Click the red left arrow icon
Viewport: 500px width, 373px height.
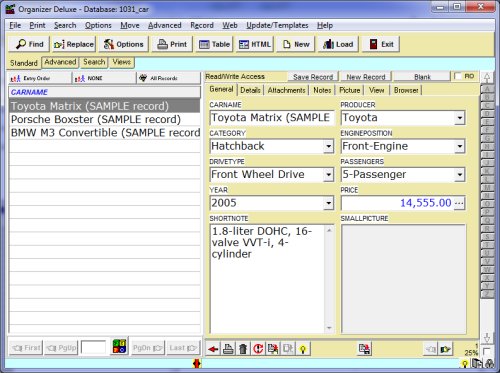[213, 349]
